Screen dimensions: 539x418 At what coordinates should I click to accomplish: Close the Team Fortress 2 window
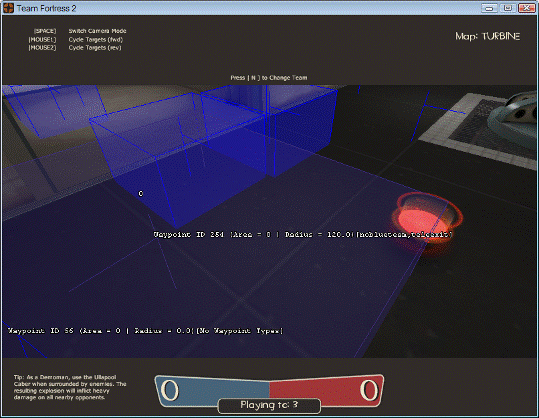(x=526, y=8)
